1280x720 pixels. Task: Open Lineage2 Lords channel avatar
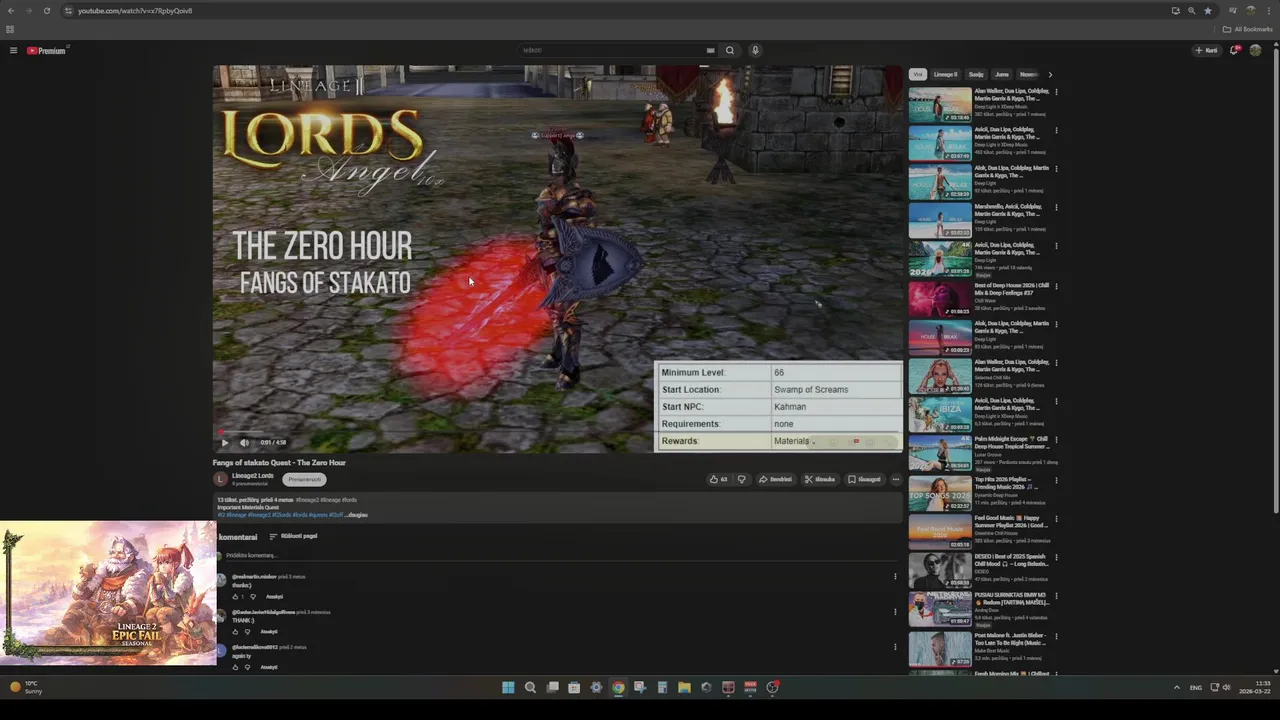click(x=221, y=479)
